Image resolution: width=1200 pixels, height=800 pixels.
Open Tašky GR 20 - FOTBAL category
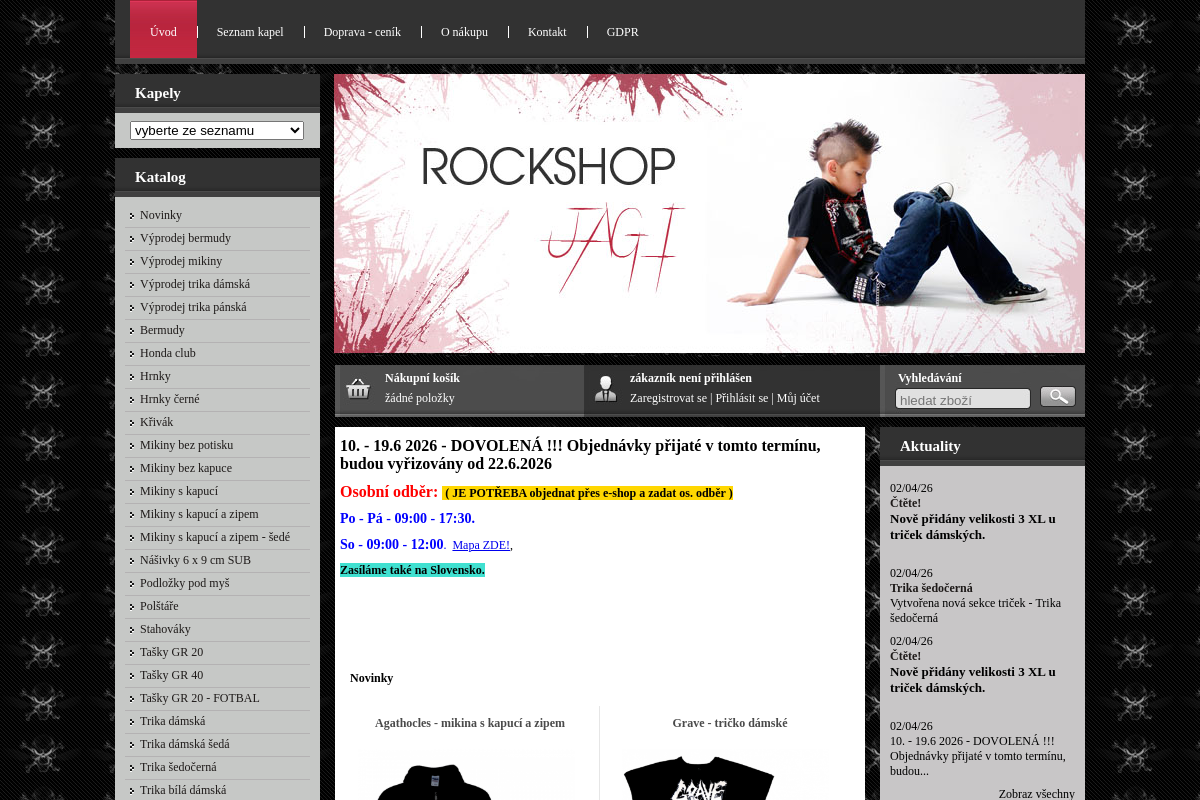pos(200,698)
